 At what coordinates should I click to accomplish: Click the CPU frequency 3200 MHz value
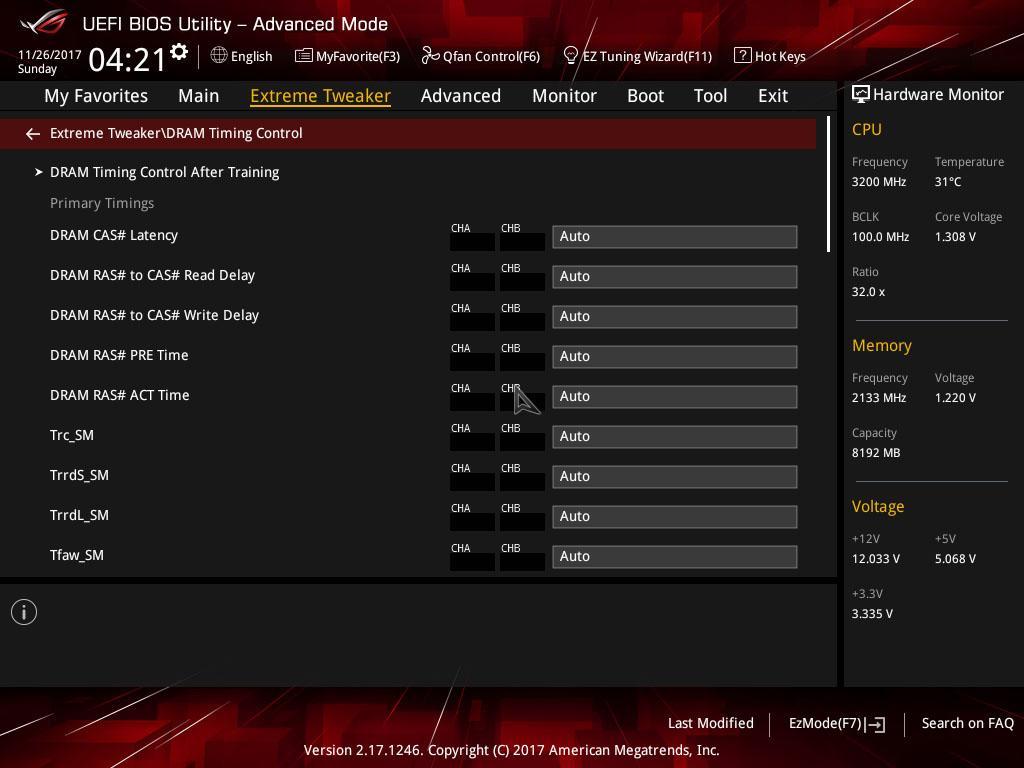click(x=878, y=182)
